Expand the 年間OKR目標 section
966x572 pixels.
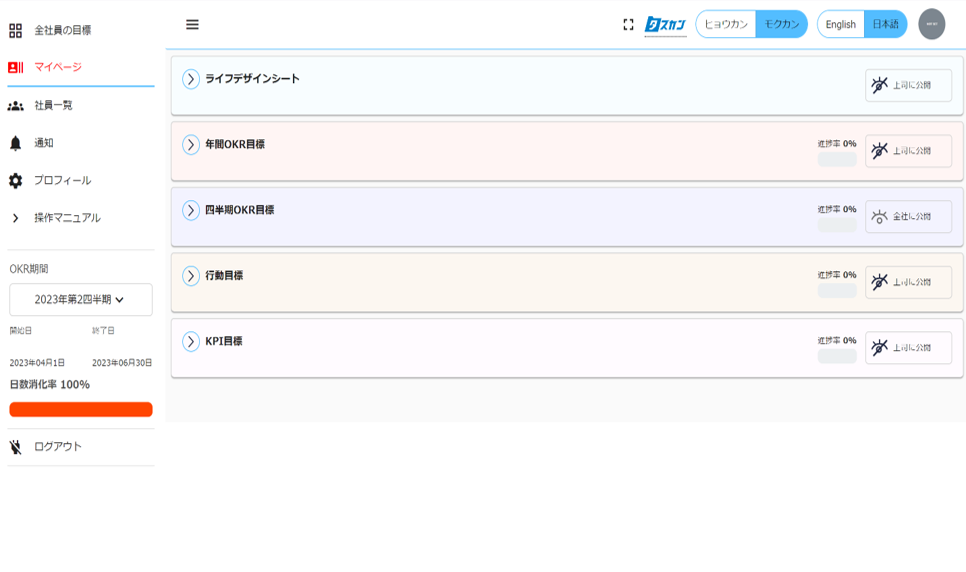point(191,145)
